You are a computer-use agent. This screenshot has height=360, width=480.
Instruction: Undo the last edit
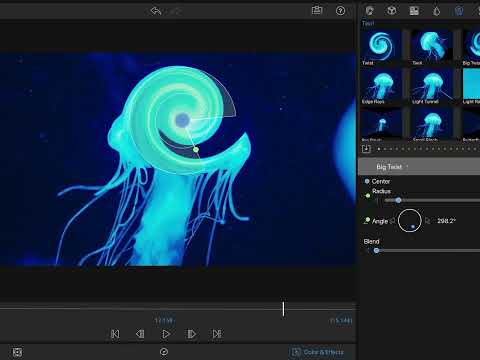pos(156,11)
